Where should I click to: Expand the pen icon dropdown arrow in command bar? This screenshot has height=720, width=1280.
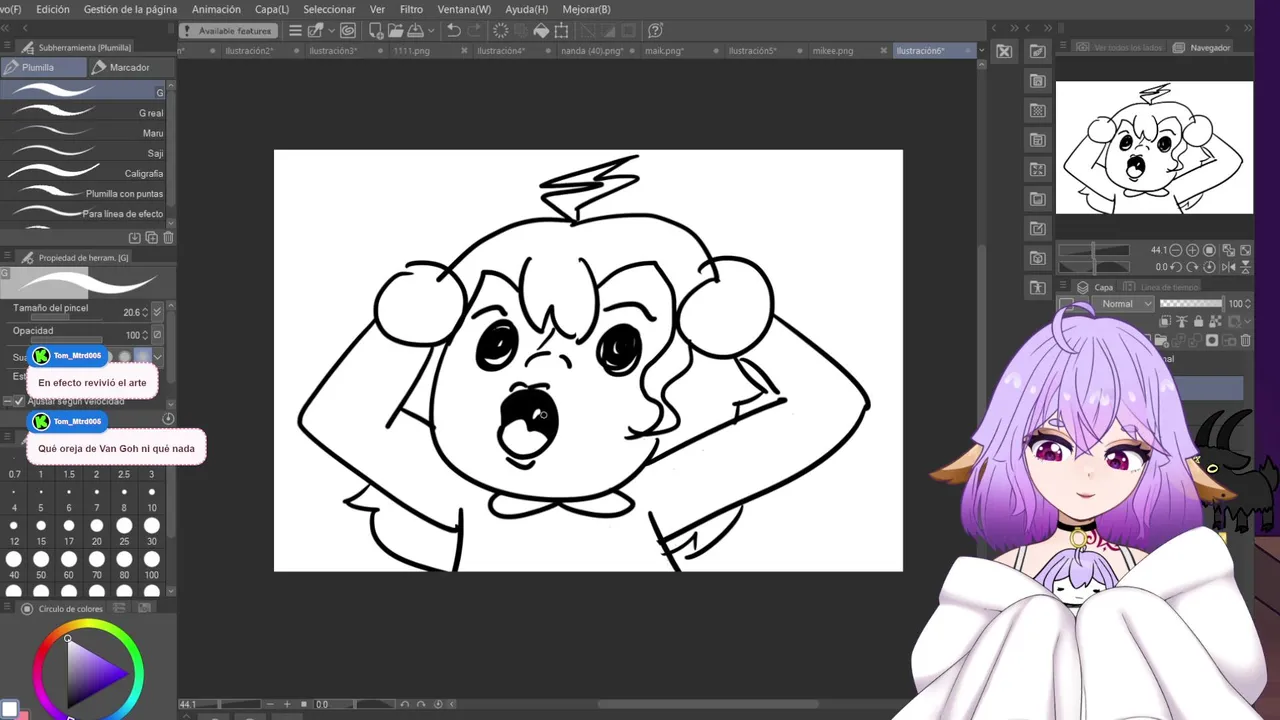pos(332,31)
